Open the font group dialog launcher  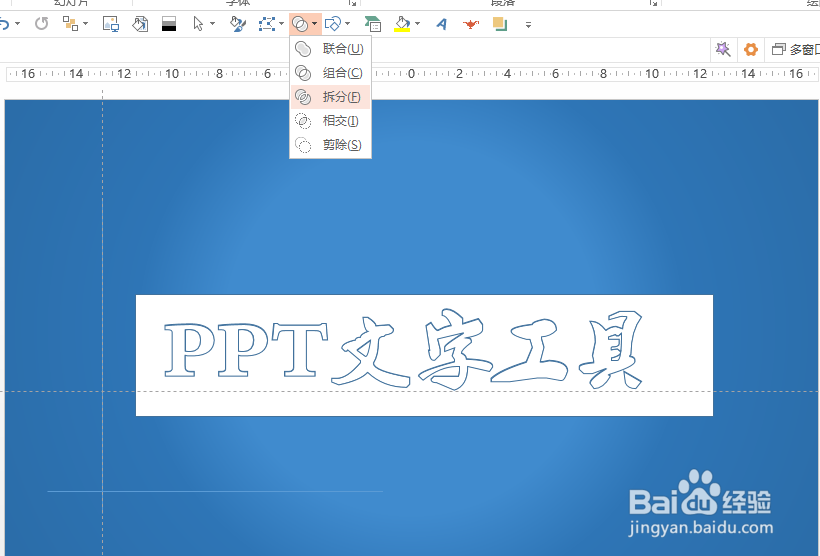(353, 3)
